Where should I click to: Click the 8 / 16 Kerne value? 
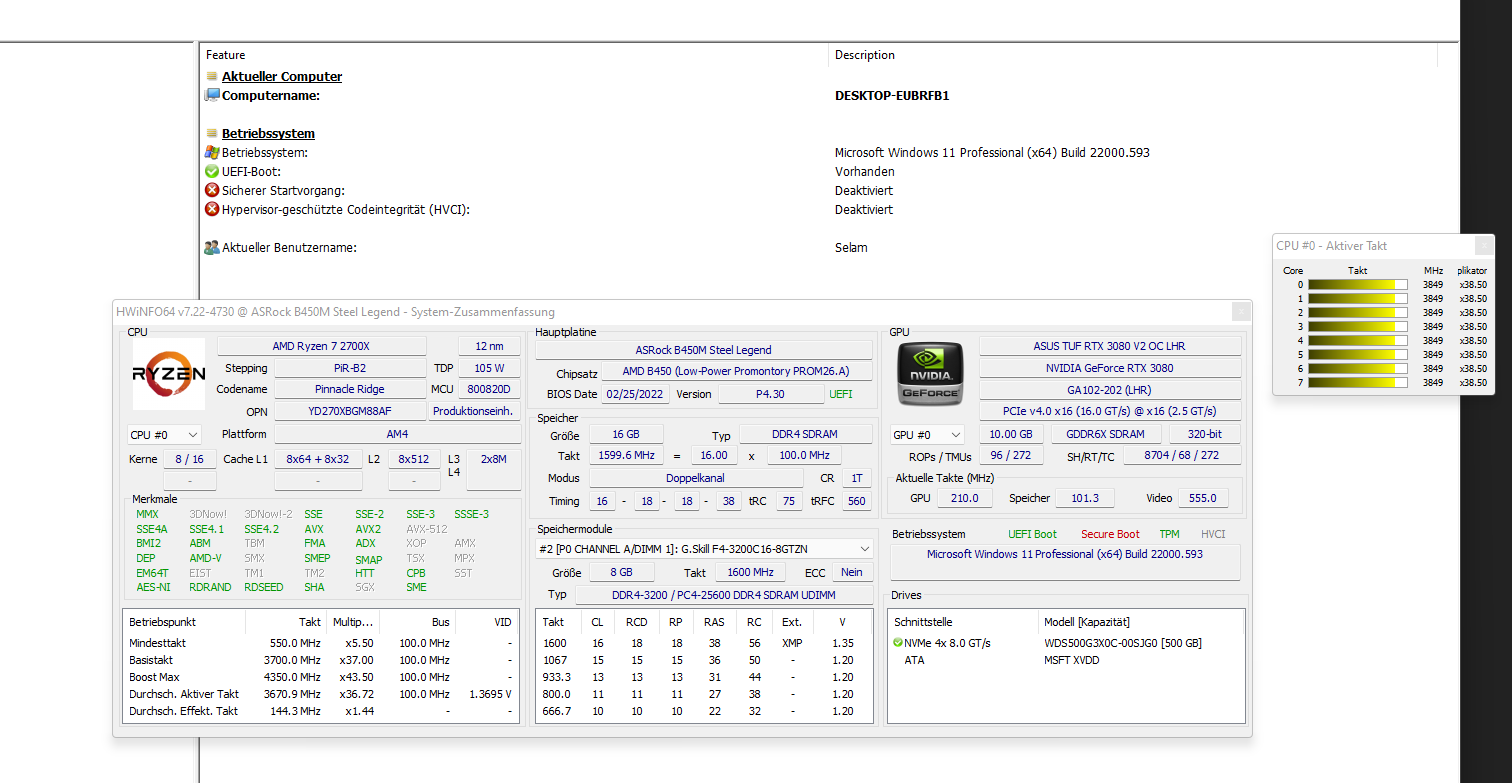(x=188, y=459)
